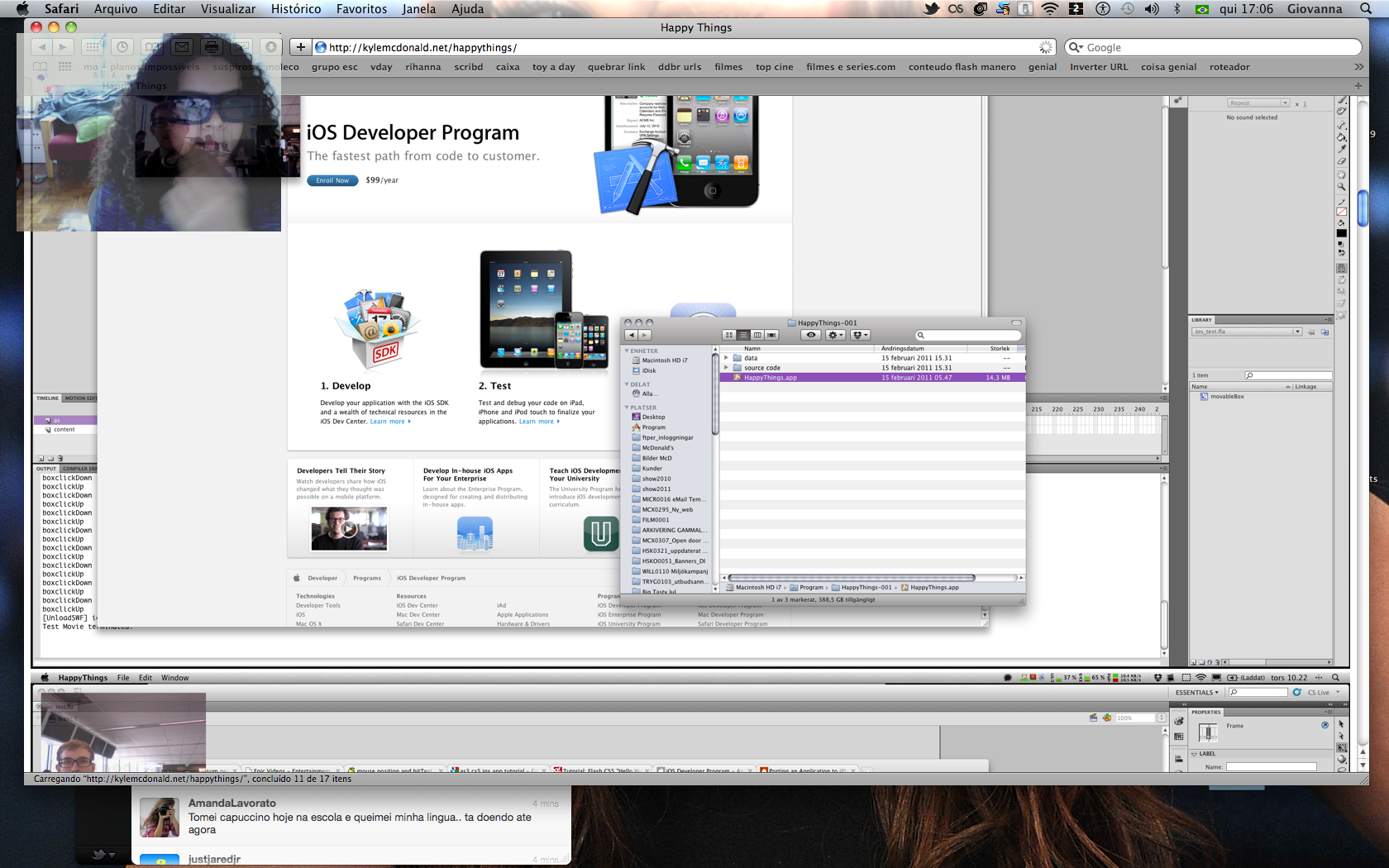Click Google search field in Safari

(1213, 47)
